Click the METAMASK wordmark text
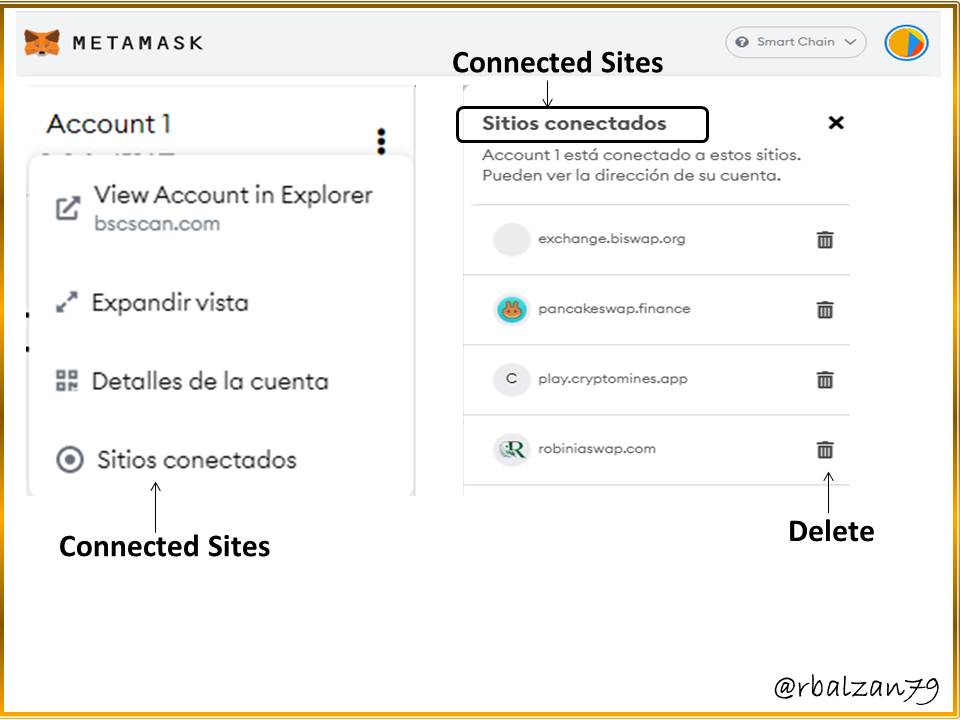 138,43
